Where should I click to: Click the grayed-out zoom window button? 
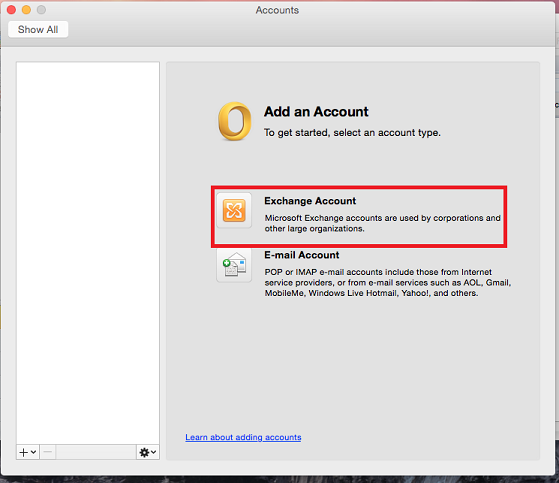coord(41,10)
